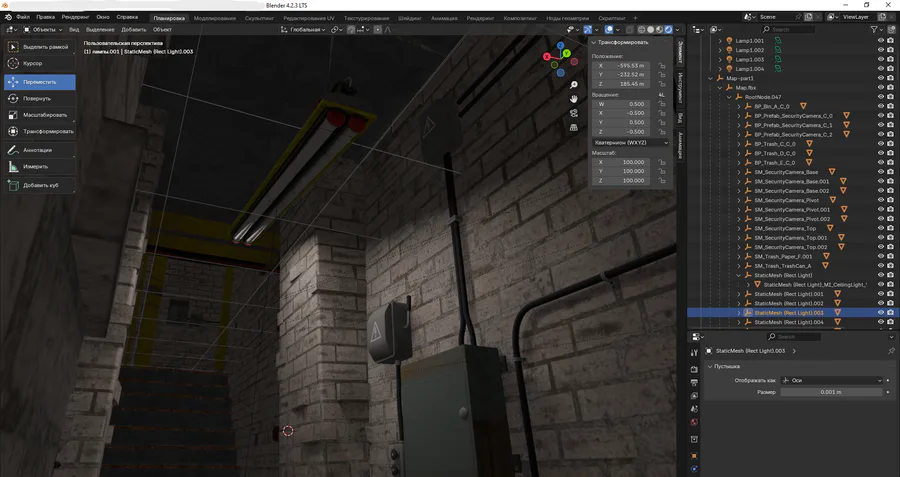This screenshot has height=477, width=900.
Task: Click the zoom magnifier in viewport navigation
Action: 573,85
